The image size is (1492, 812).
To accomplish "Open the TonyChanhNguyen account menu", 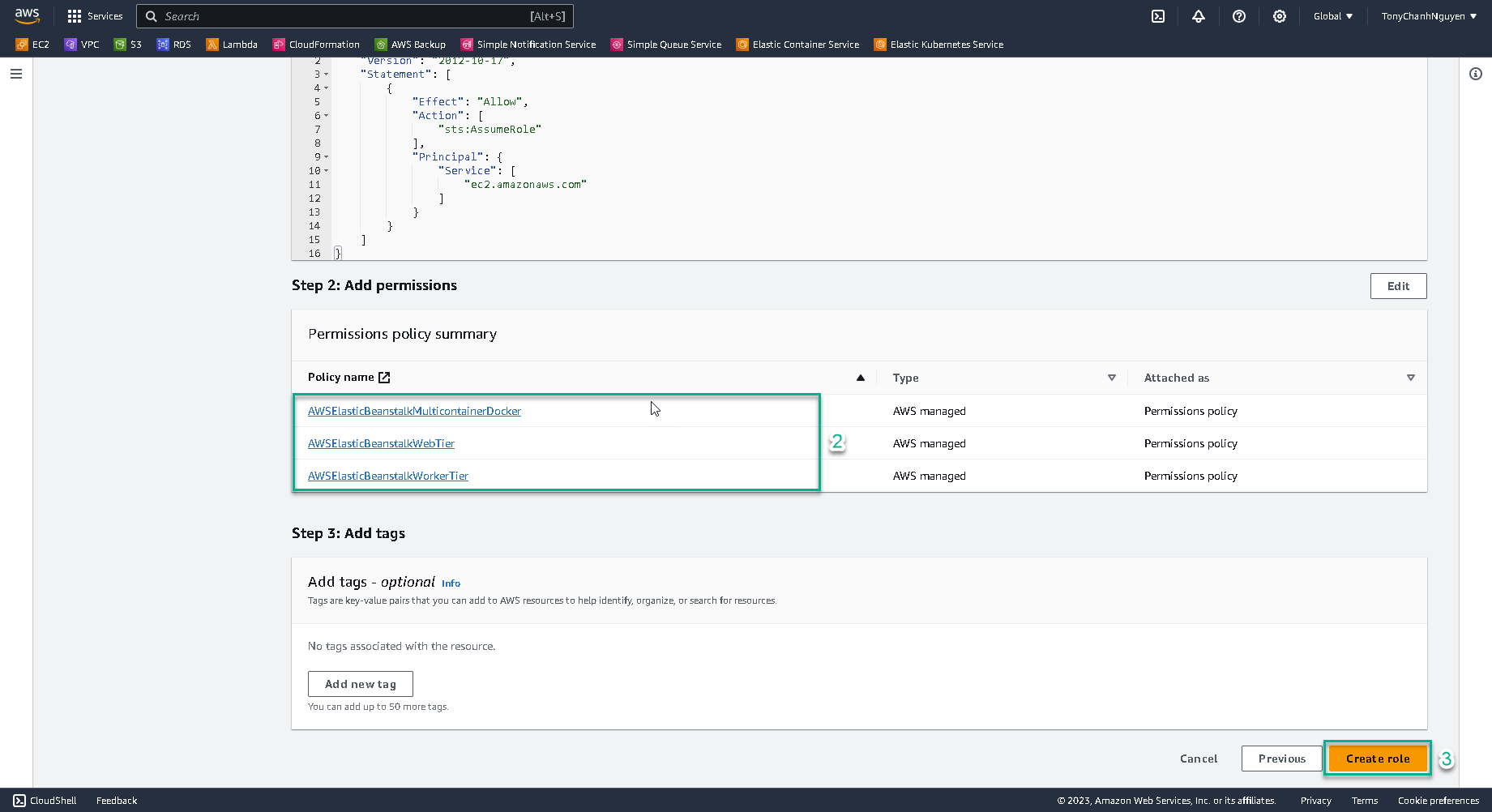I will coord(1429,16).
